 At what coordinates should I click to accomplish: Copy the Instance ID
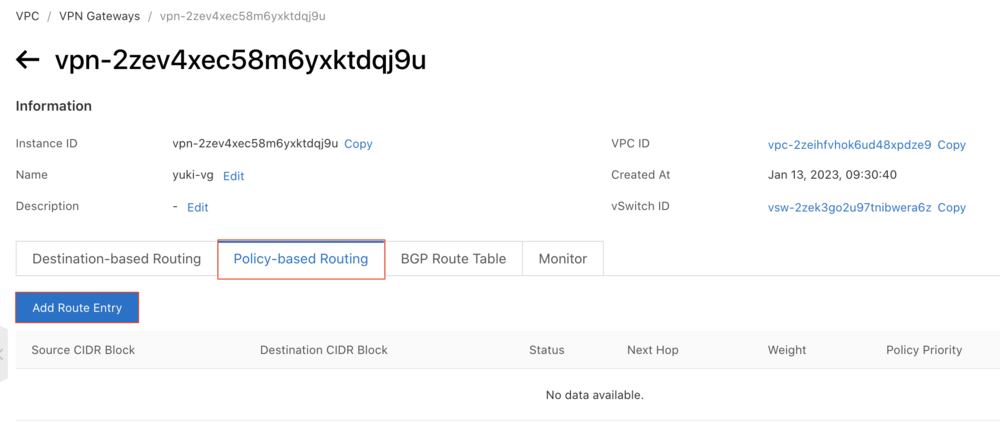click(358, 144)
